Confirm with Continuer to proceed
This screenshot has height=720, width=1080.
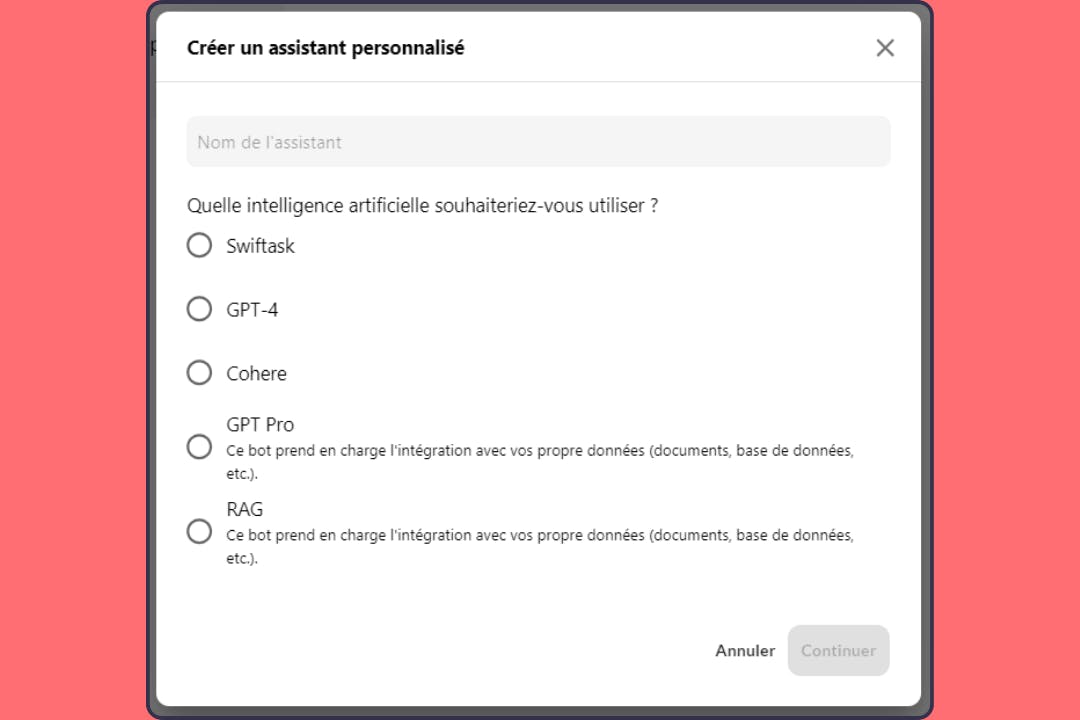[x=838, y=650]
